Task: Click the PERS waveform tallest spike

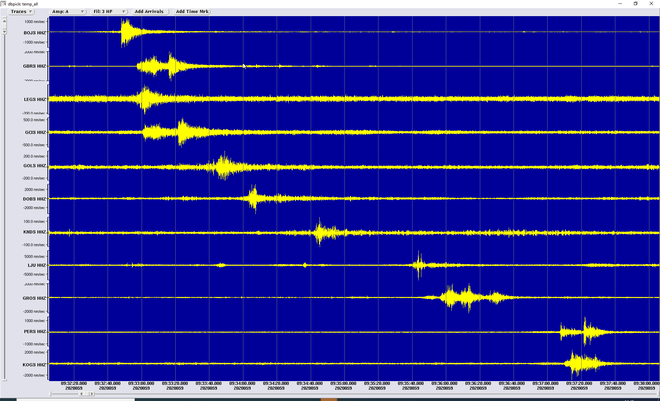Action: (x=585, y=332)
